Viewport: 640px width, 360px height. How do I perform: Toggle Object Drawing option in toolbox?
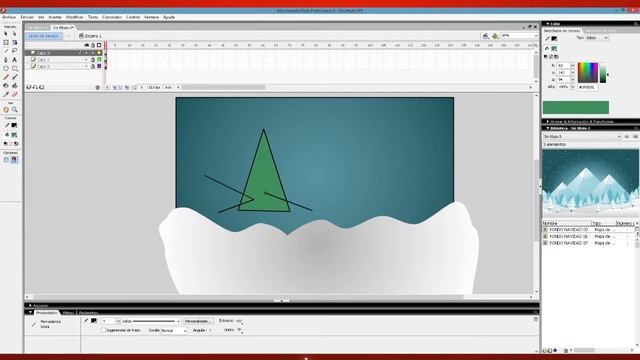6,160
